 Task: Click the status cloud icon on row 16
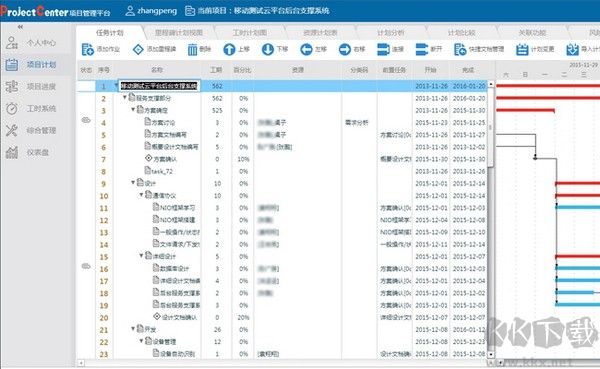pos(86,266)
